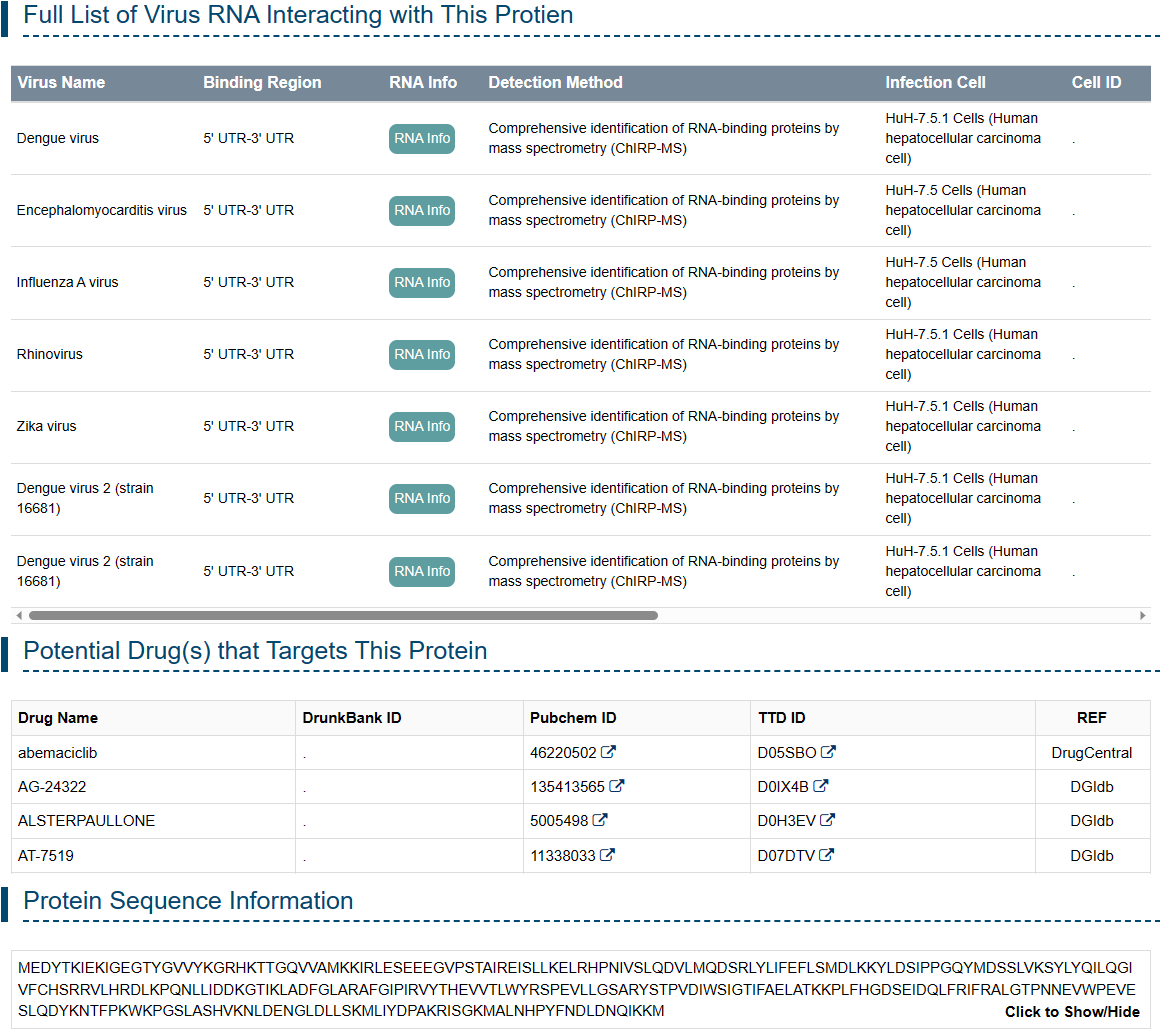Click the RNA Info button for Dengue virus
This screenshot has height=1032, width=1160.
(422, 139)
